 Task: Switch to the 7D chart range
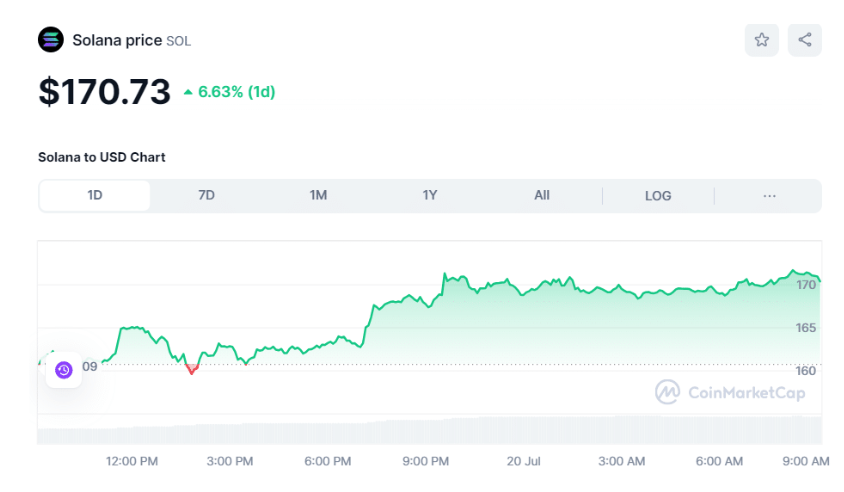click(x=206, y=196)
